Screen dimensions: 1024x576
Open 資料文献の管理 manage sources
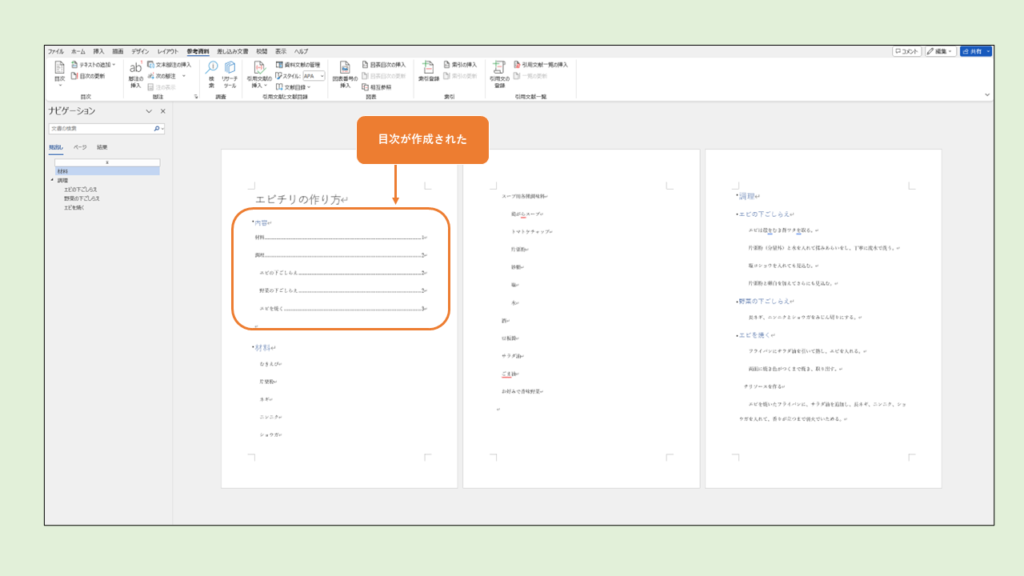(298, 65)
